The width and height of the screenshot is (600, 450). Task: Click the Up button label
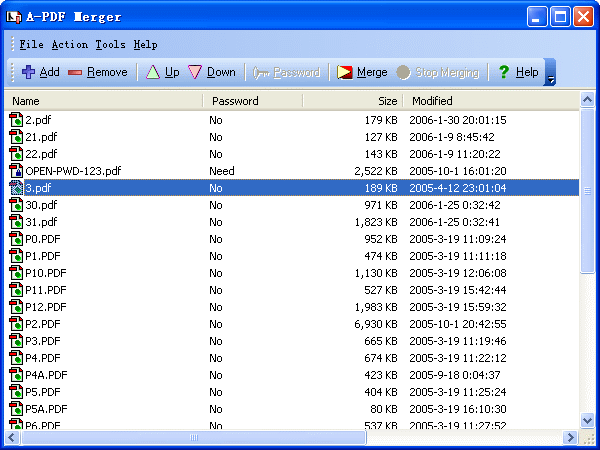point(172,72)
